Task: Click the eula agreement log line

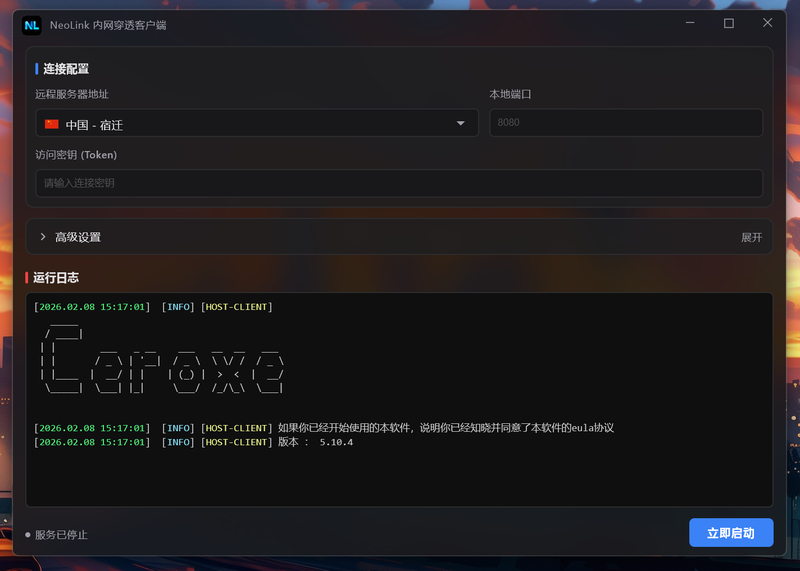Action: (324, 428)
